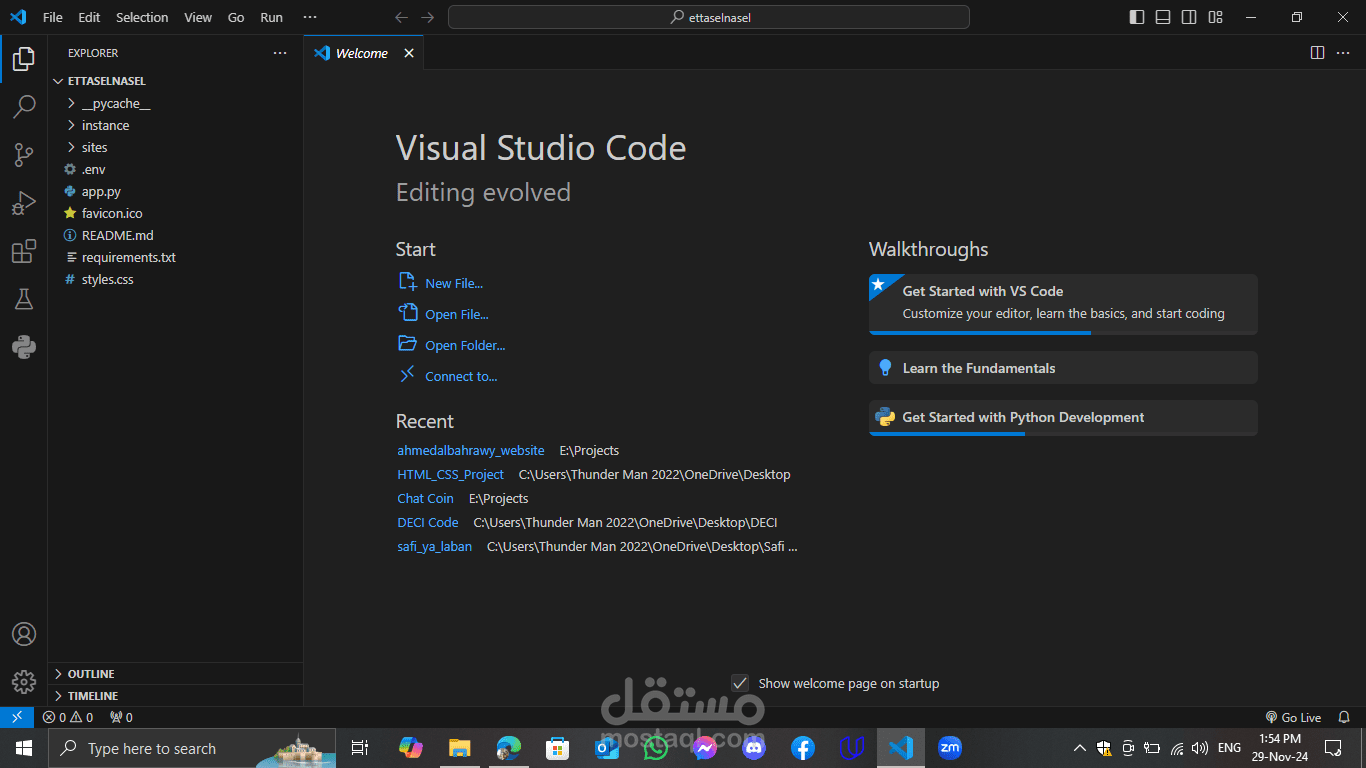Open the Go menu
The height and width of the screenshot is (768, 1366).
click(x=236, y=17)
